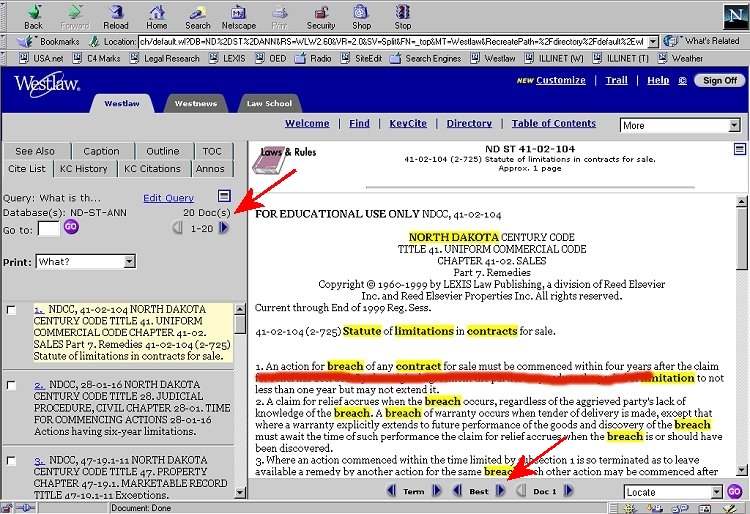Viewport: 750px width, 514px height.
Task: Go back with the Back toolbar button
Action: pos(33,17)
